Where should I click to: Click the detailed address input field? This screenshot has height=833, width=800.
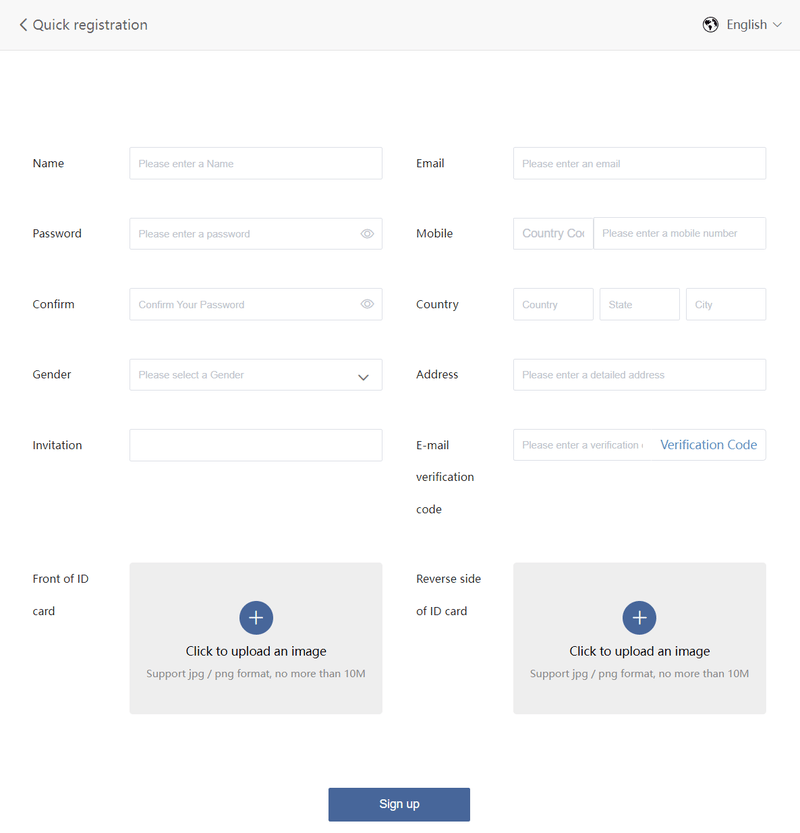[x=640, y=375]
